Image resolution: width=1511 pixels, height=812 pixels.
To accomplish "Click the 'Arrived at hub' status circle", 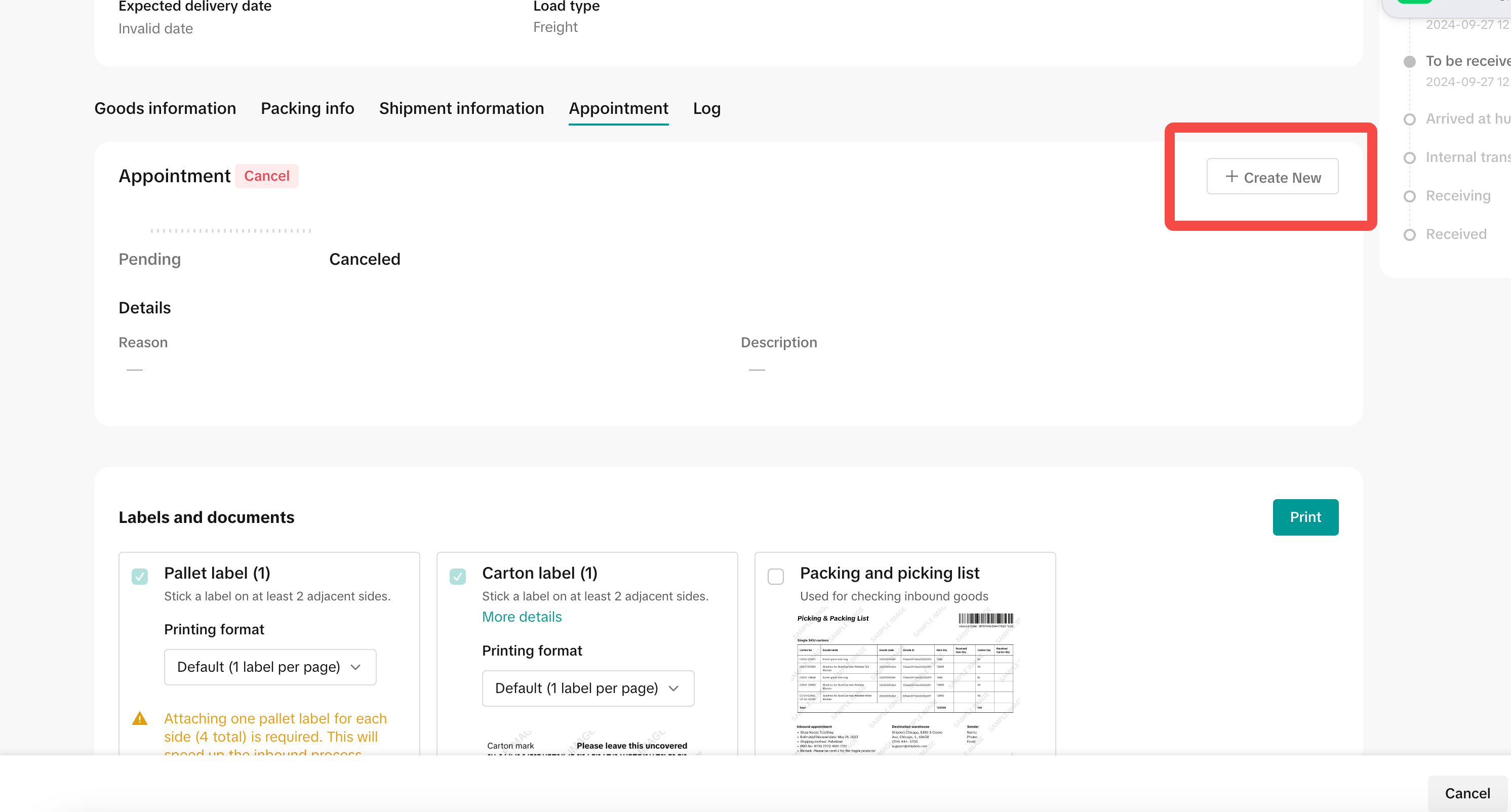I will [x=1409, y=119].
